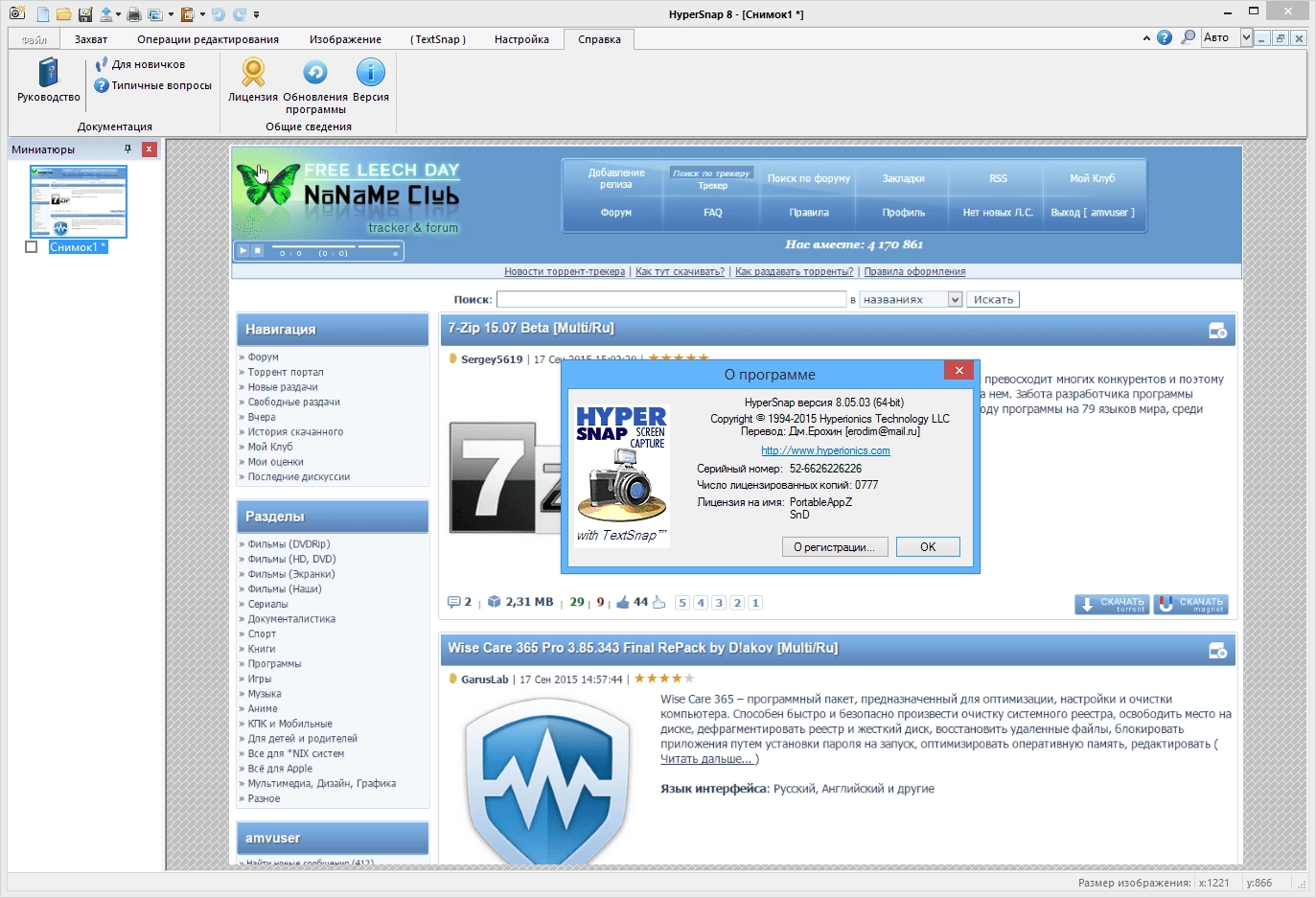
Task: Pin the Миниатюры panel
Action: coord(127,149)
